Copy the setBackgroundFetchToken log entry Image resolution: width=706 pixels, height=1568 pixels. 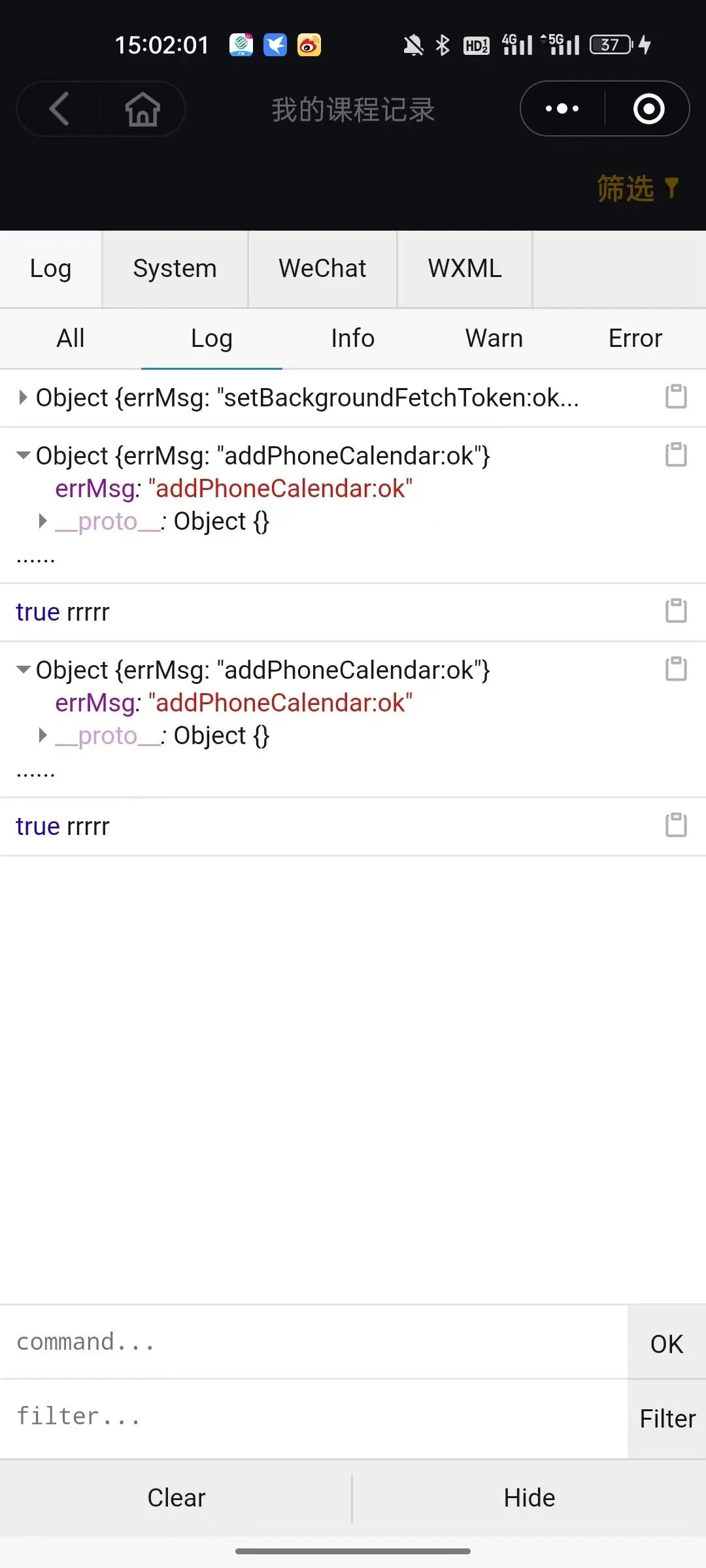tap(676, 397)
